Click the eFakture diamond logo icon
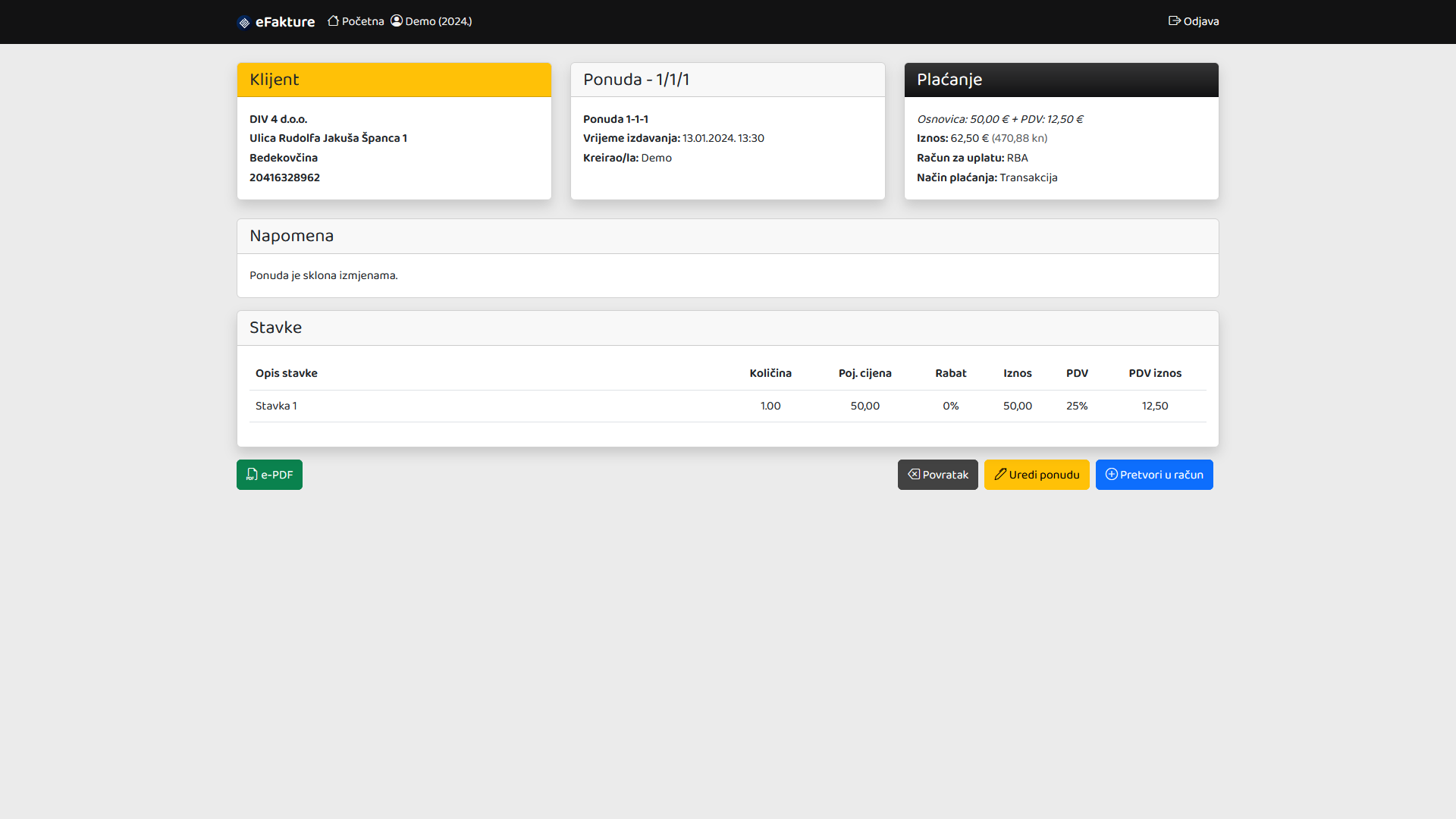Viewport: 1456px width, 819px height. tap(244, 23)
